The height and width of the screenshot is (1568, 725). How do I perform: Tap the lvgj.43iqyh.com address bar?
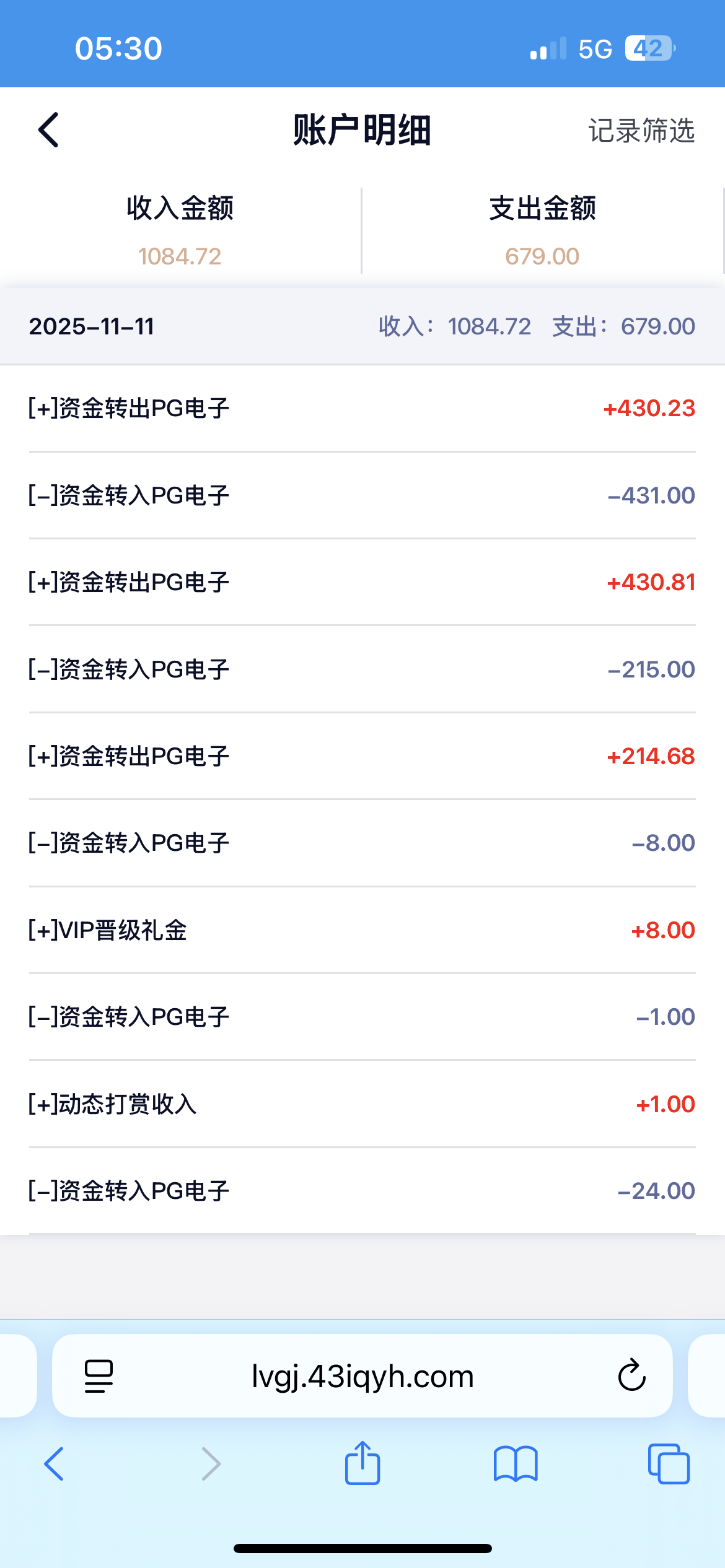[362, 1376]
